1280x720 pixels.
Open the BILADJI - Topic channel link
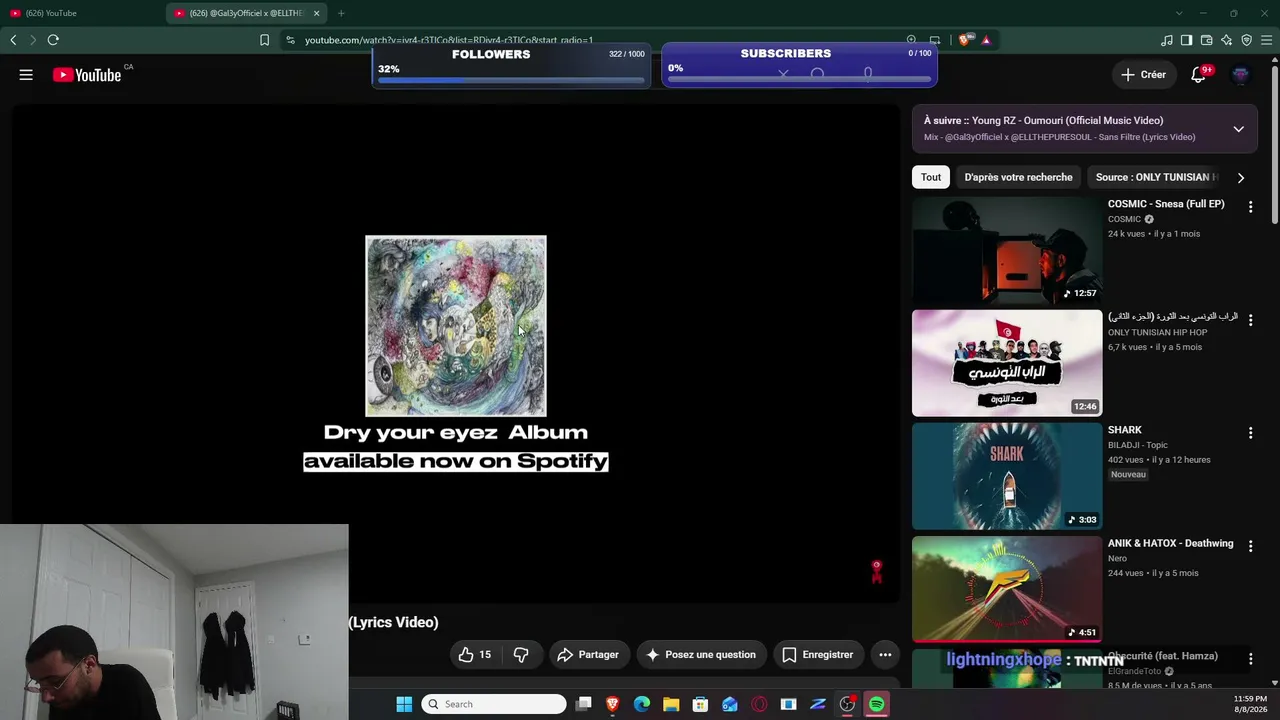[1138, 445]
